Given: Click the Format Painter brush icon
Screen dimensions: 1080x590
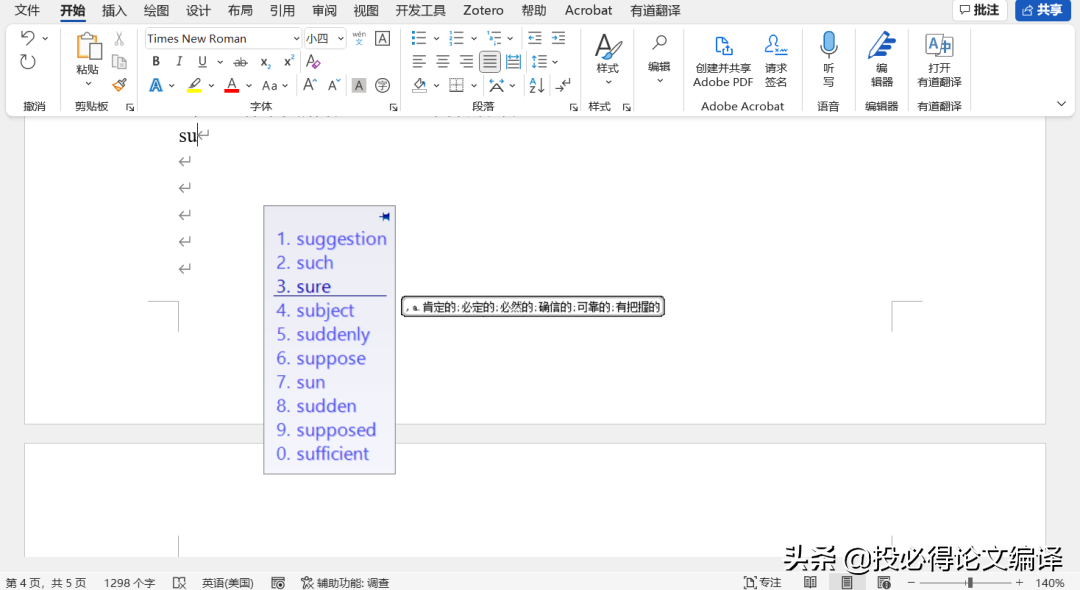Looking at the screenshot, I should coord(119,85).
